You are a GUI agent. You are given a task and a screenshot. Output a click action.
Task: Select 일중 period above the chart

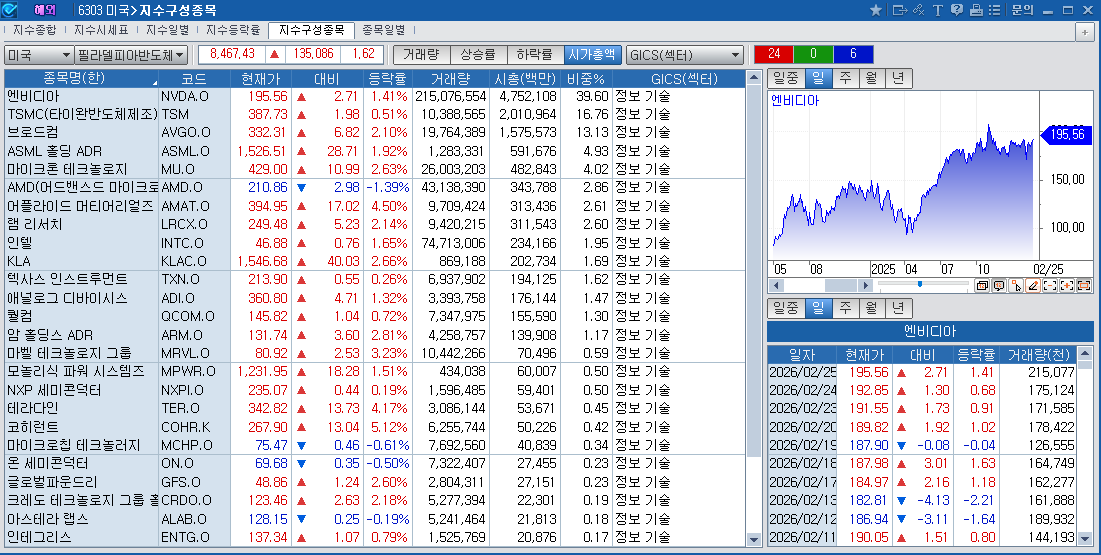pos(786,78)
